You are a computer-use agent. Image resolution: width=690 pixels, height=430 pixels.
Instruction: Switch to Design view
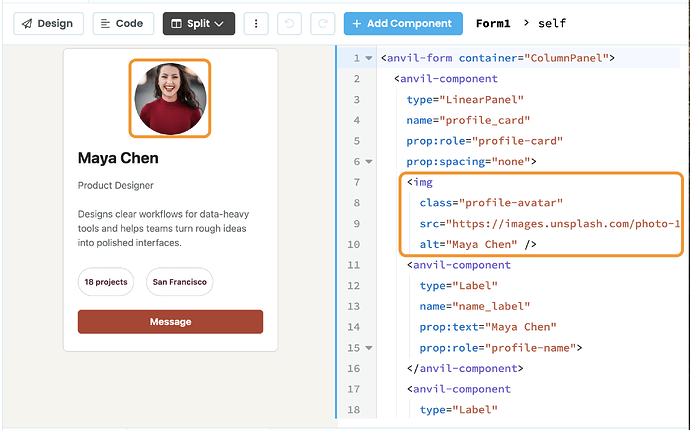(x=48, y=23)
